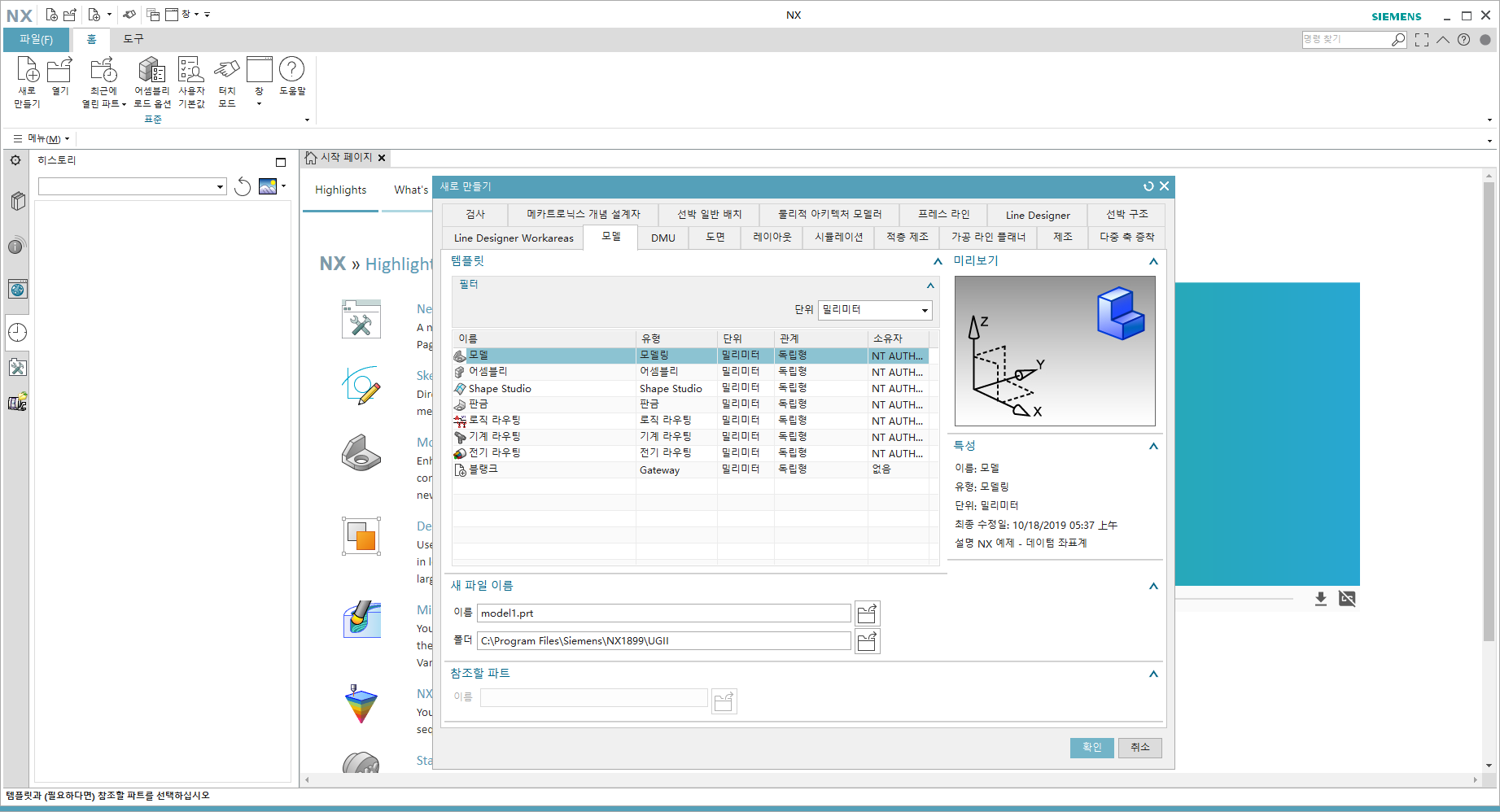Collapse the 미리보기 section chevron

(1153, 261)
